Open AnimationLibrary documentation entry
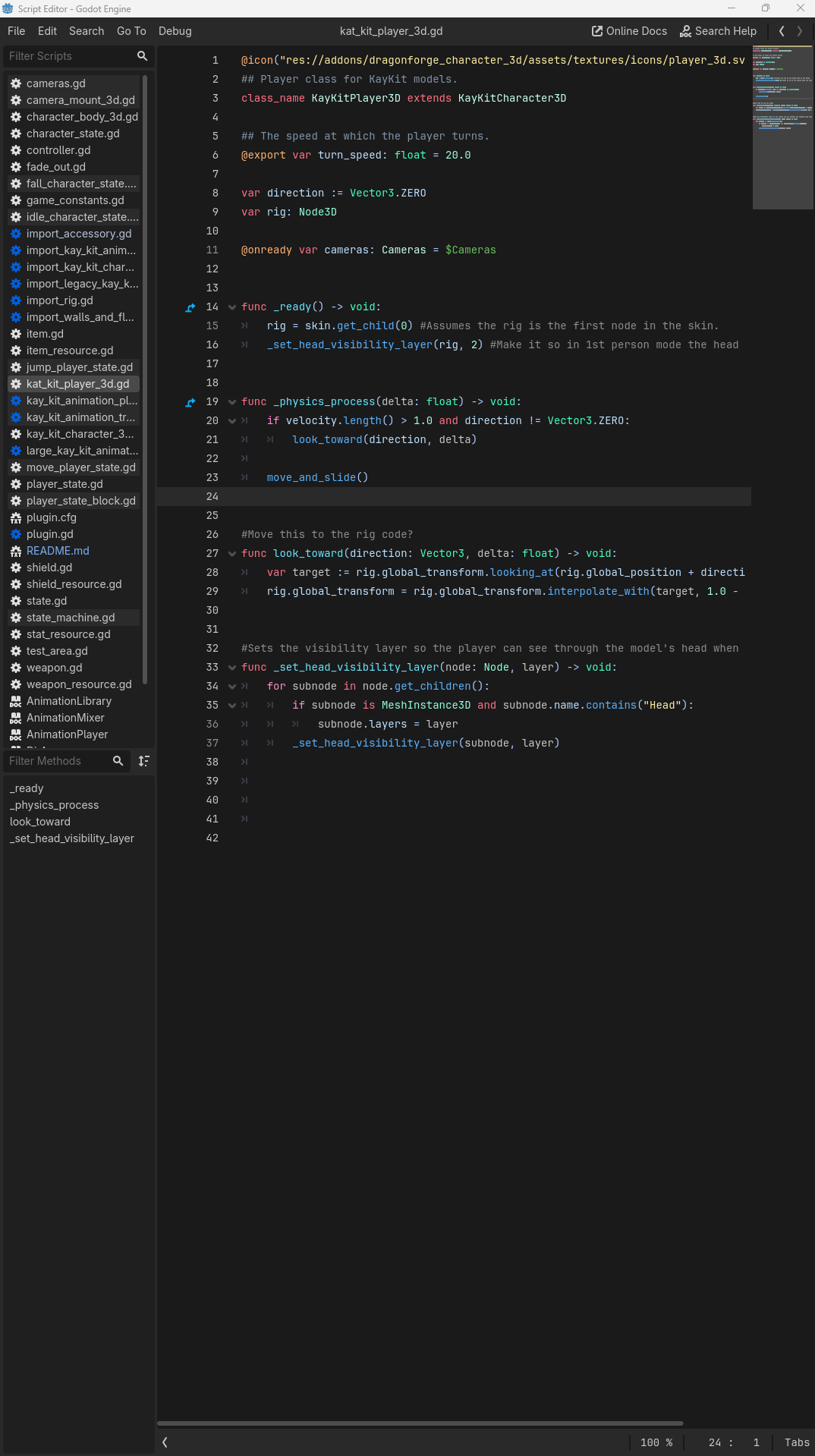This screenshot has height=1456, width=815. (x=68, y=701)
